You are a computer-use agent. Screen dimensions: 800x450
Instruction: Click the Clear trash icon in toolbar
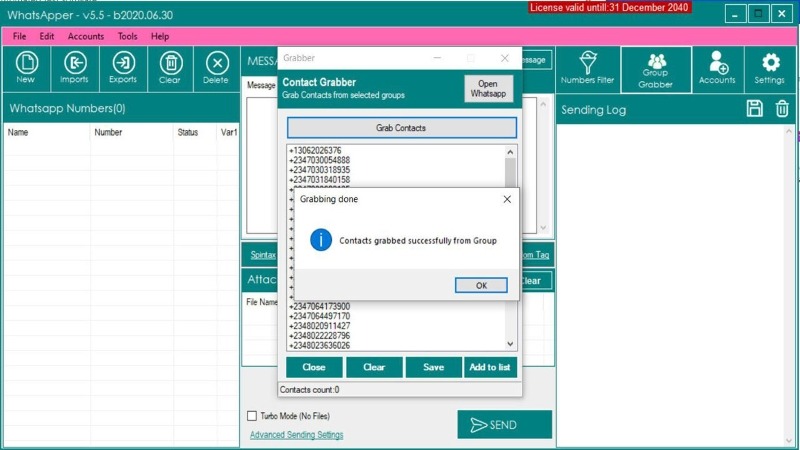point(170,68)
